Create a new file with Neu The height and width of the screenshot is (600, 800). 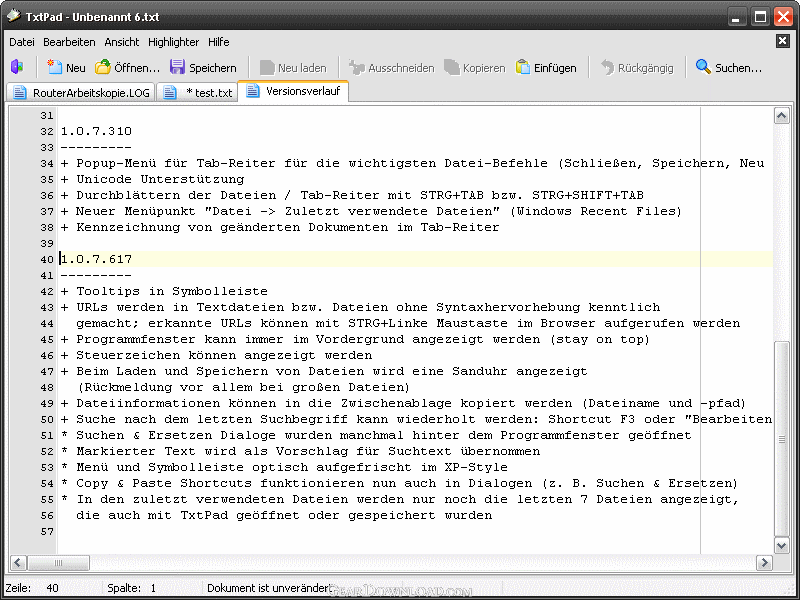[x=67, y=67]
